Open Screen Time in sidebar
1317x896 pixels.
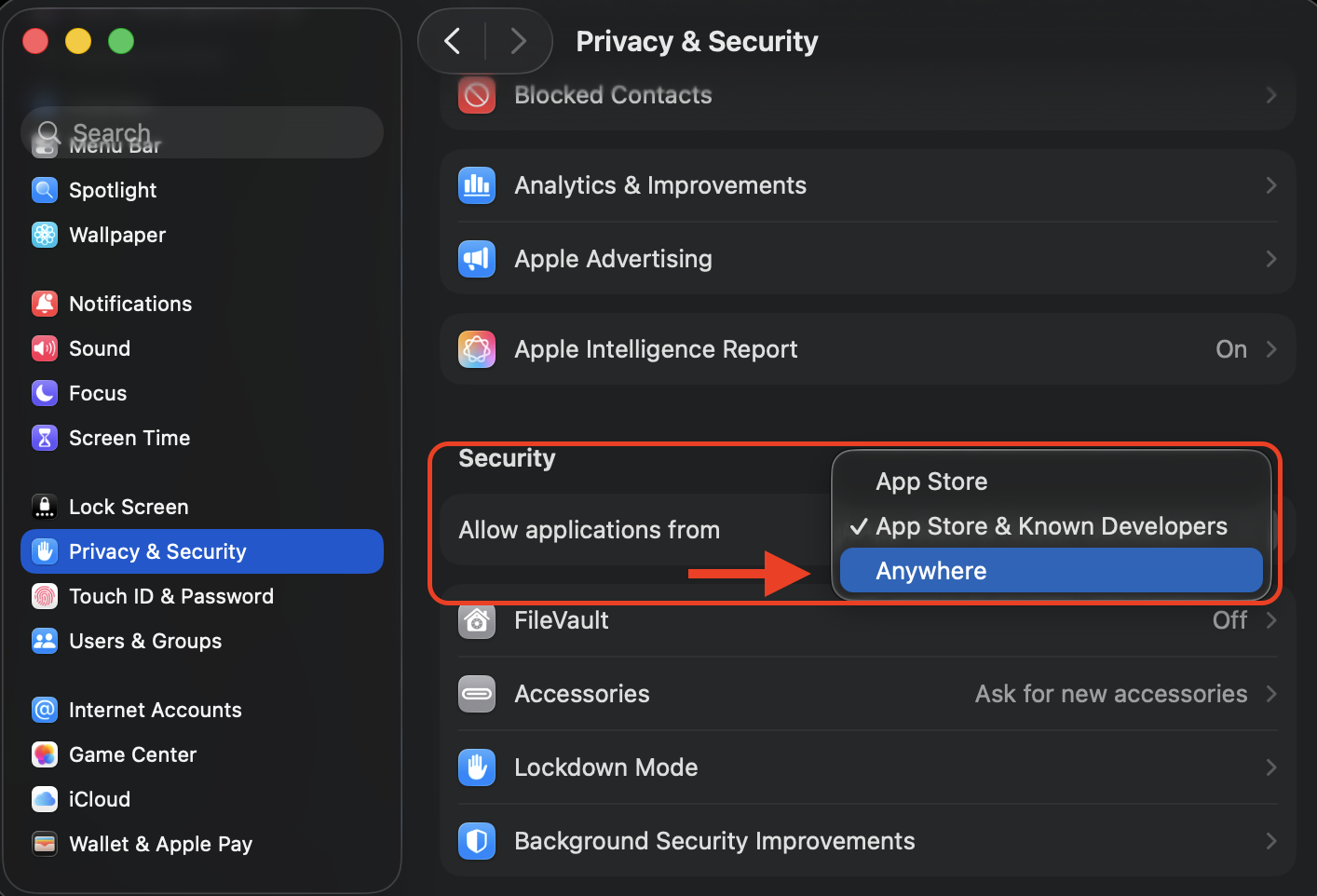click(x=202, y=438)
